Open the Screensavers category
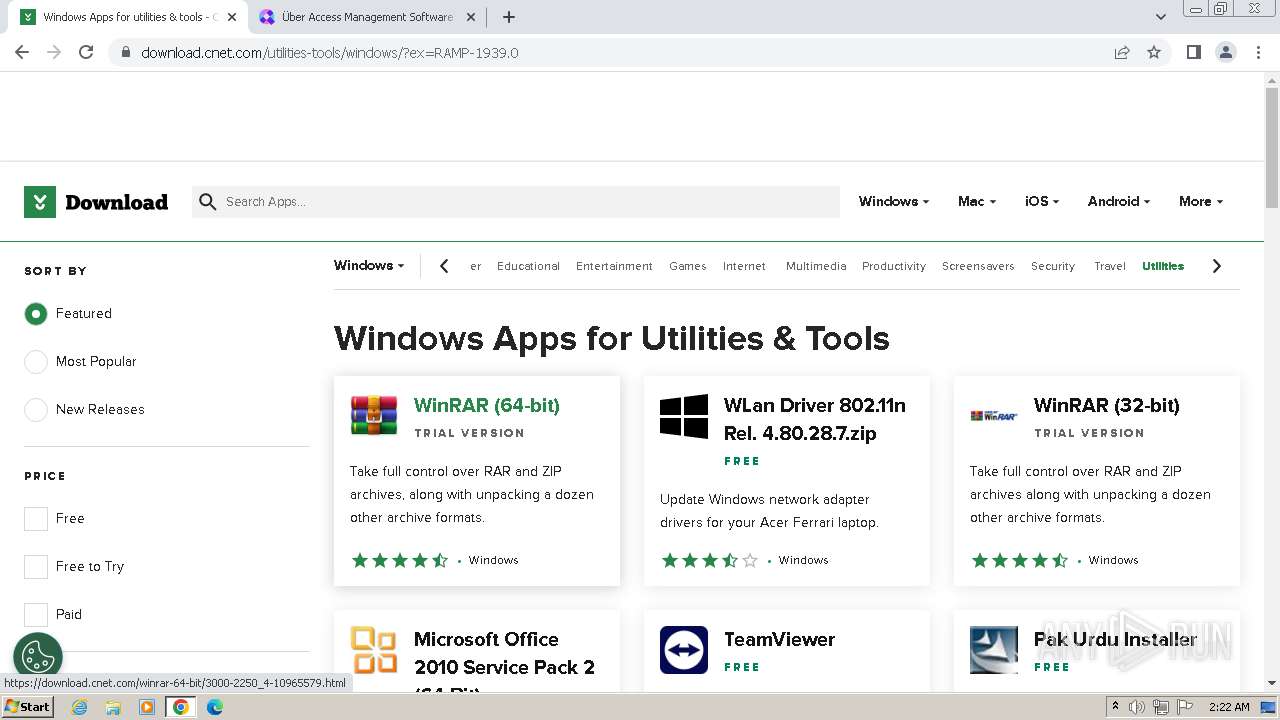The height and width of the screenshot is (720, 1280). click(x=978, y=266)
